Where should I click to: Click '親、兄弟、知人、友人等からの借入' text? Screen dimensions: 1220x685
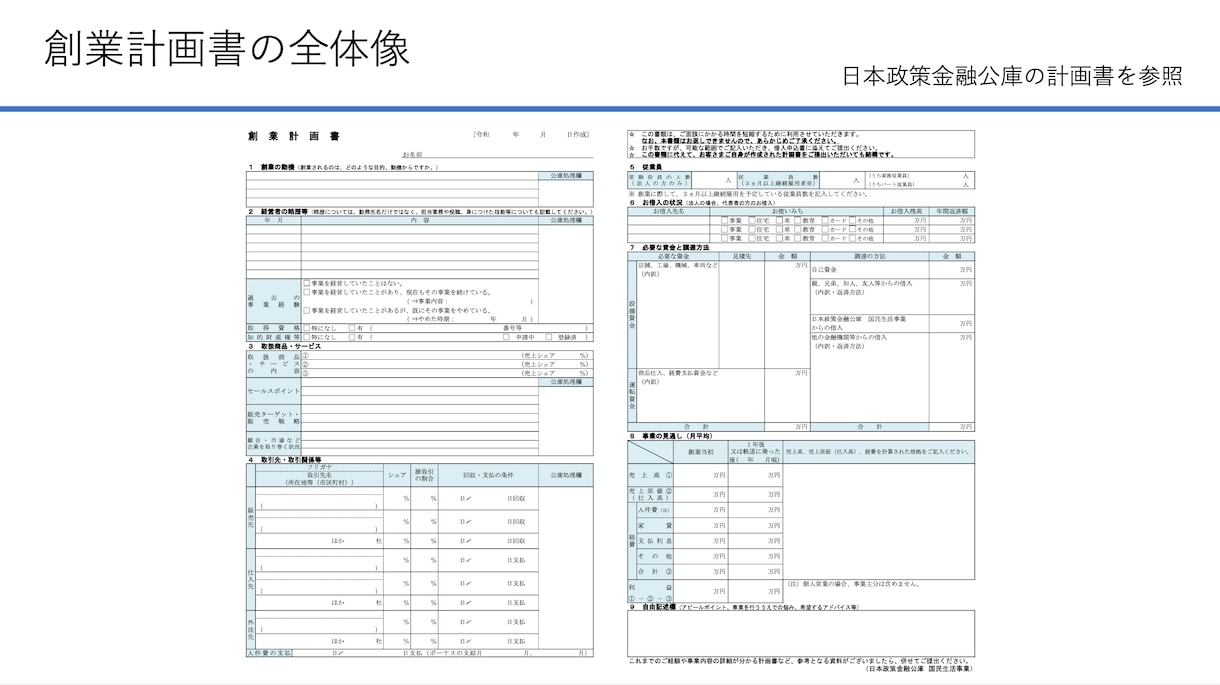(x=861, y=283)
